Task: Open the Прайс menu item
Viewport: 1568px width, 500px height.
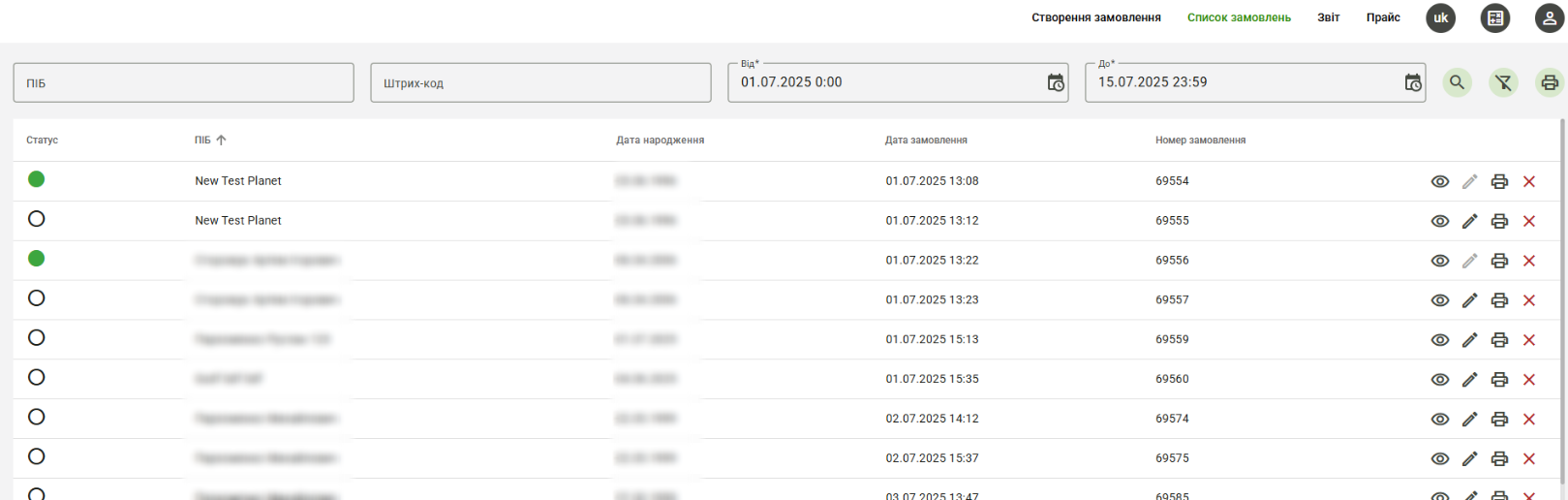Action: point(1383,17)
